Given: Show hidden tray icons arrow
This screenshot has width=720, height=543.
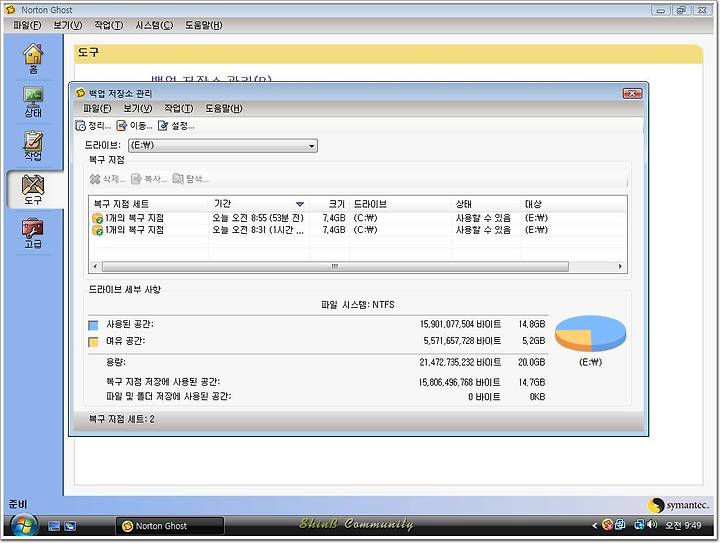Looking at the screenshot, I should [x=595, y=525].
